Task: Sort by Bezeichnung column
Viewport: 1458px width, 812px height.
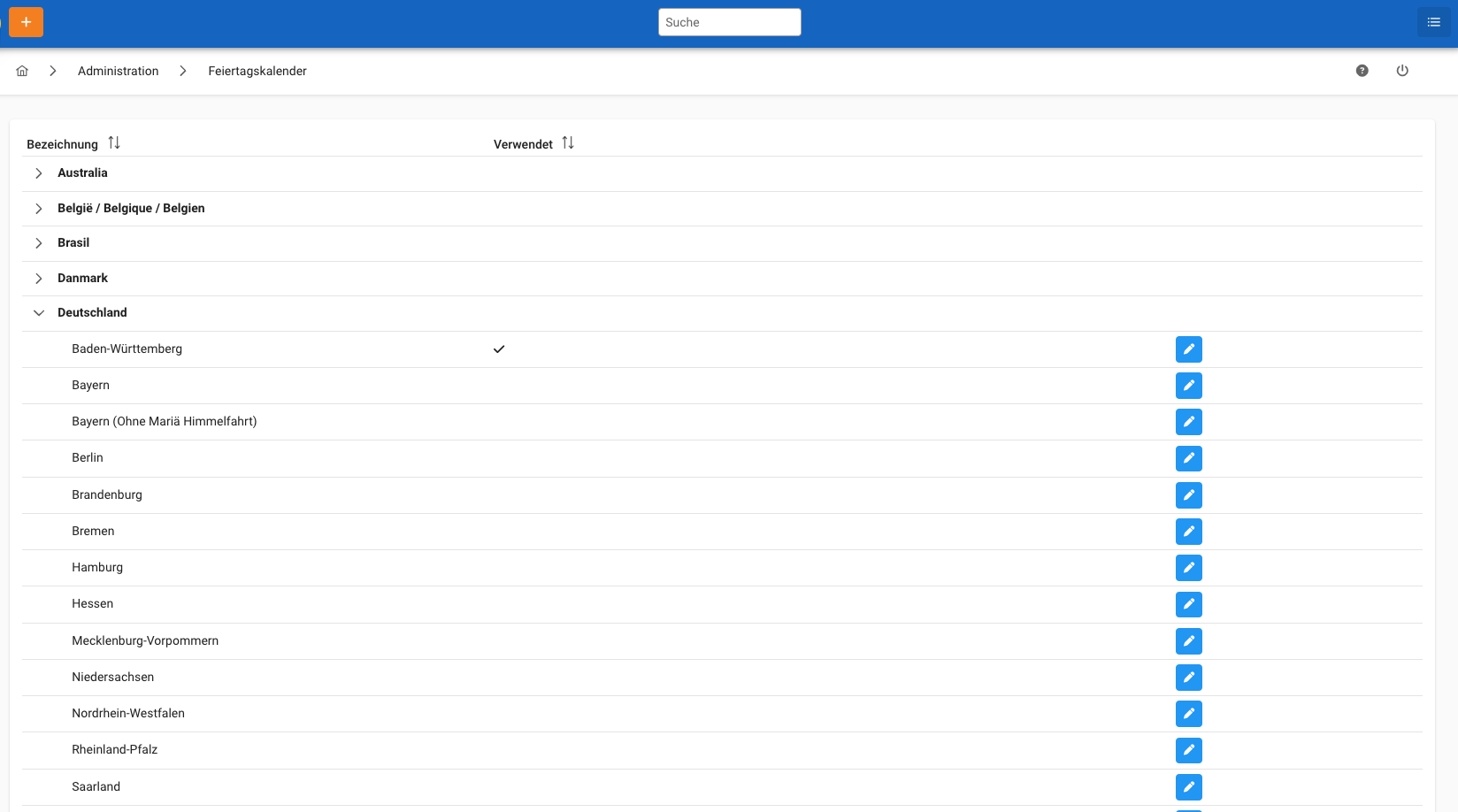Action: pos(114,143)
